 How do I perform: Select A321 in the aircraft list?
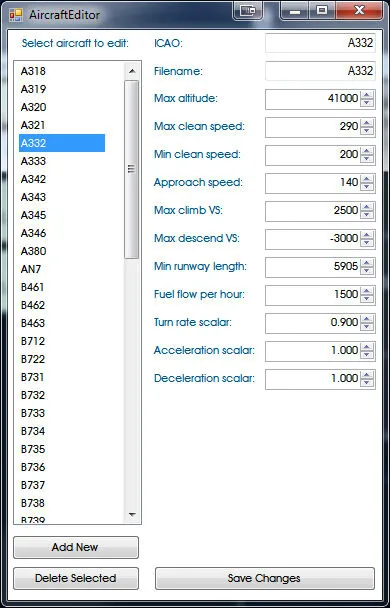coord(62,125)
